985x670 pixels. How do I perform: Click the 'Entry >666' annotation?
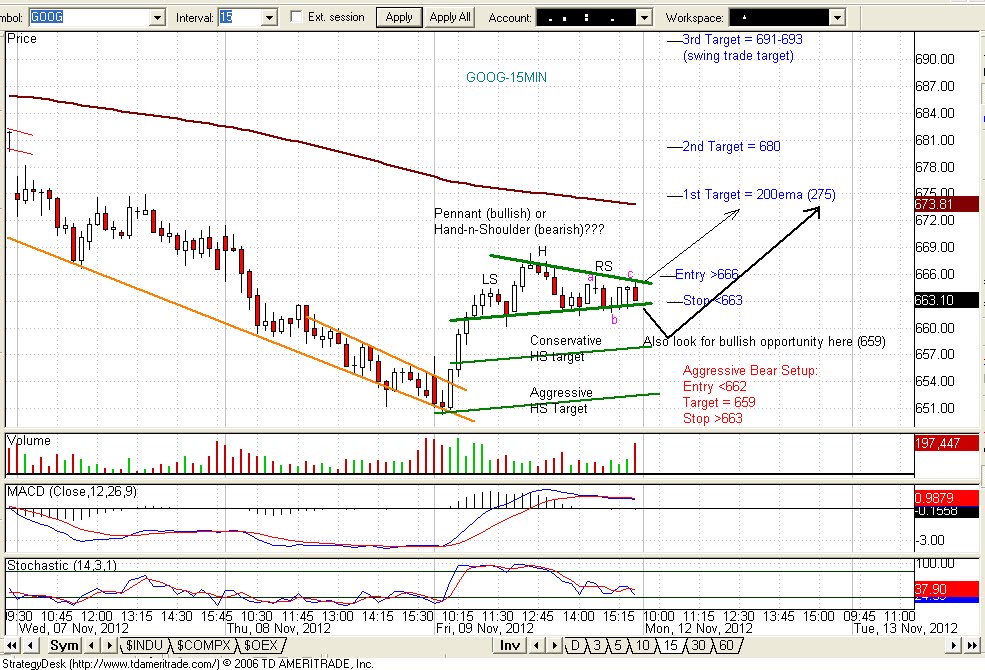pyautogui.click(x=707, y=274)
